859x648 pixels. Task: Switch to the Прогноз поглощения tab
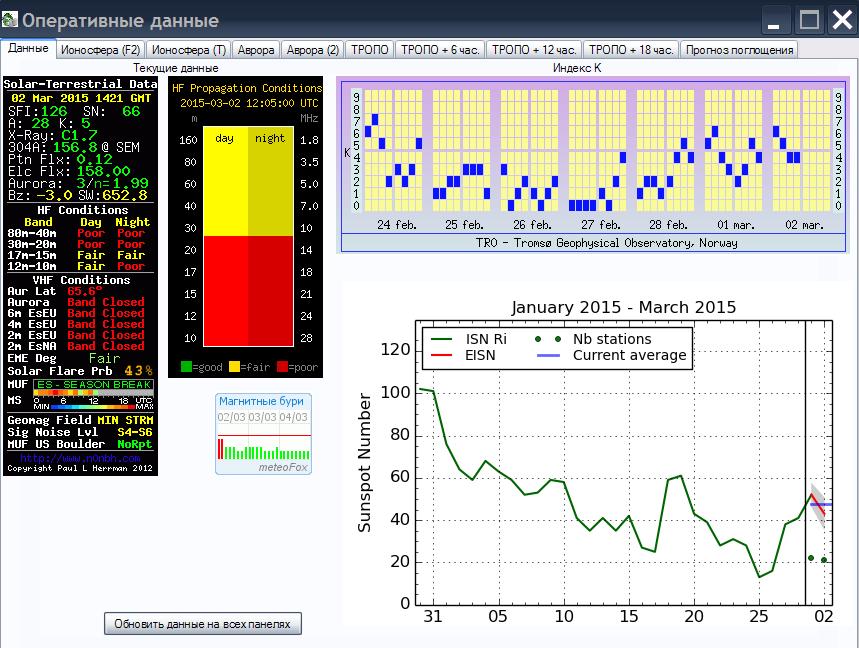click(740, 50)
